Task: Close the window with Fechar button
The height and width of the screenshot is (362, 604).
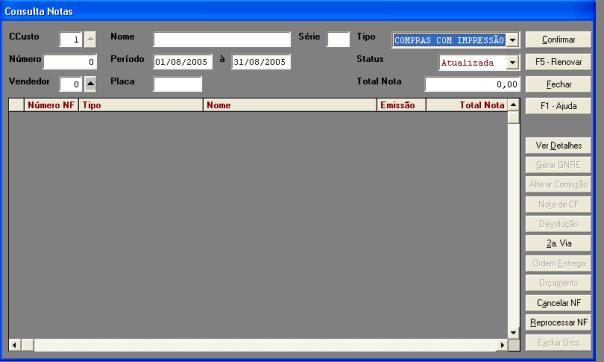Action: coord(558,84)
